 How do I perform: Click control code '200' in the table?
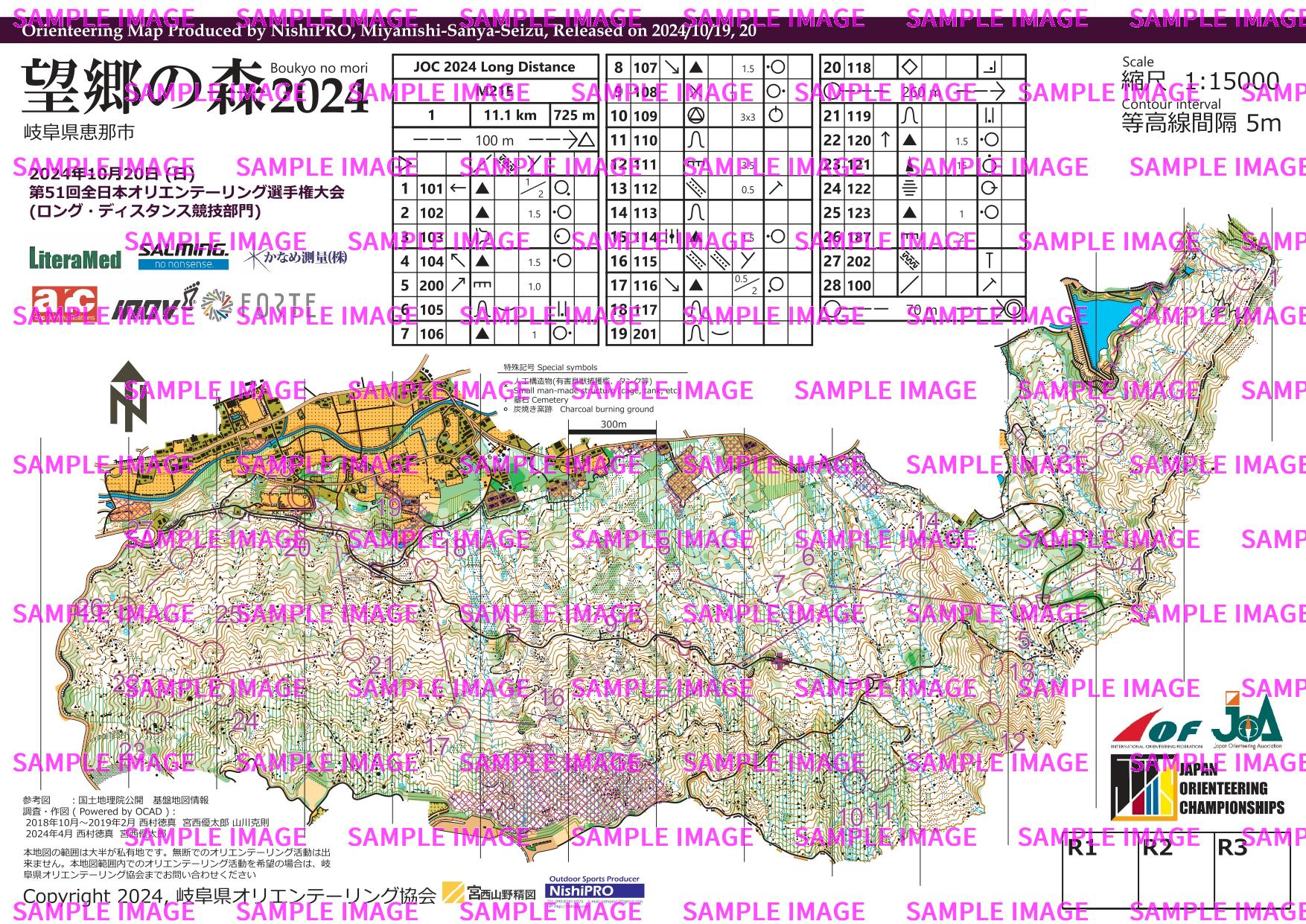pos(431,285)
